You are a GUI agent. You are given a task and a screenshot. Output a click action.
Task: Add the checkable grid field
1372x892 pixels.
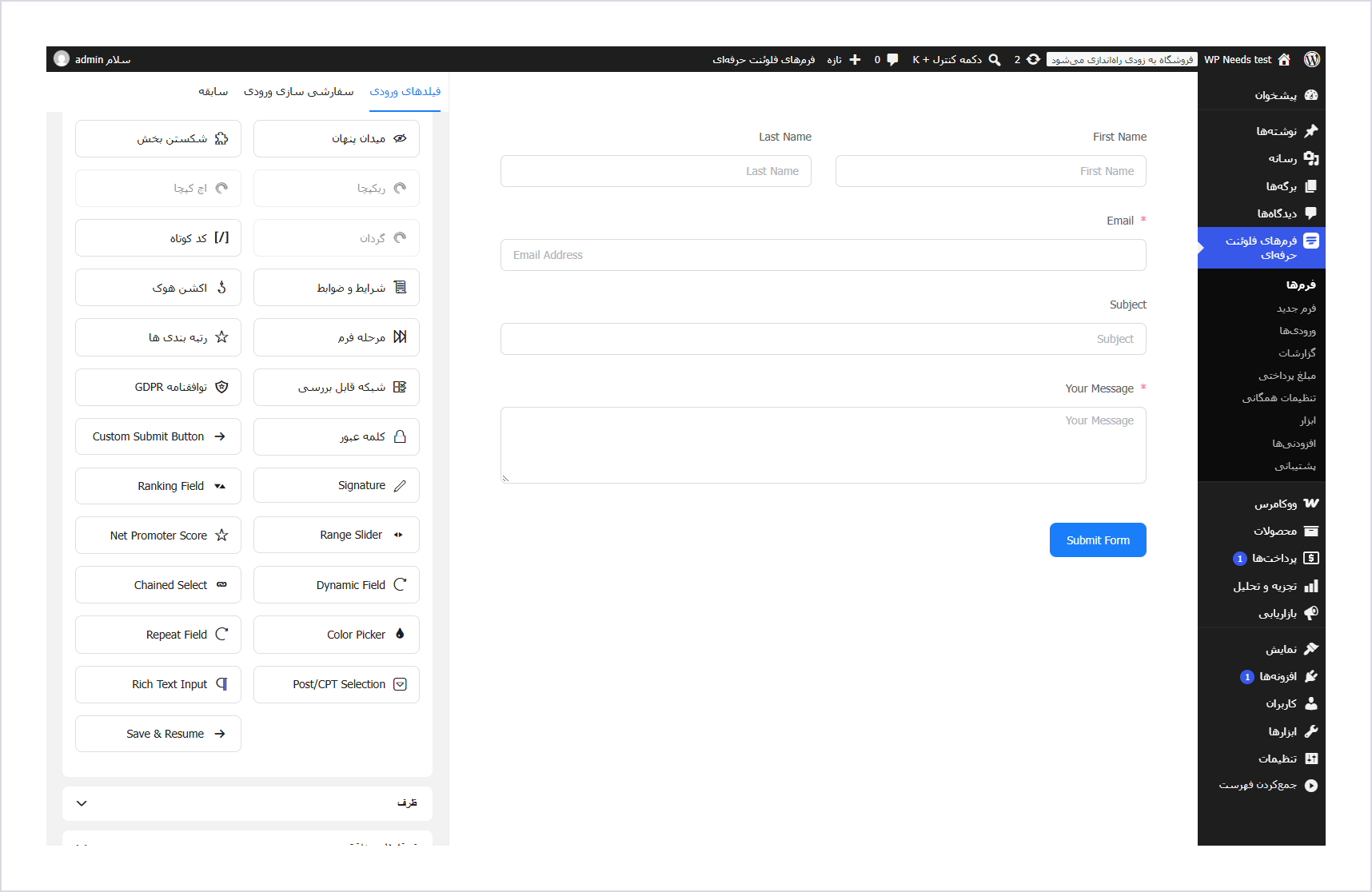337,387
